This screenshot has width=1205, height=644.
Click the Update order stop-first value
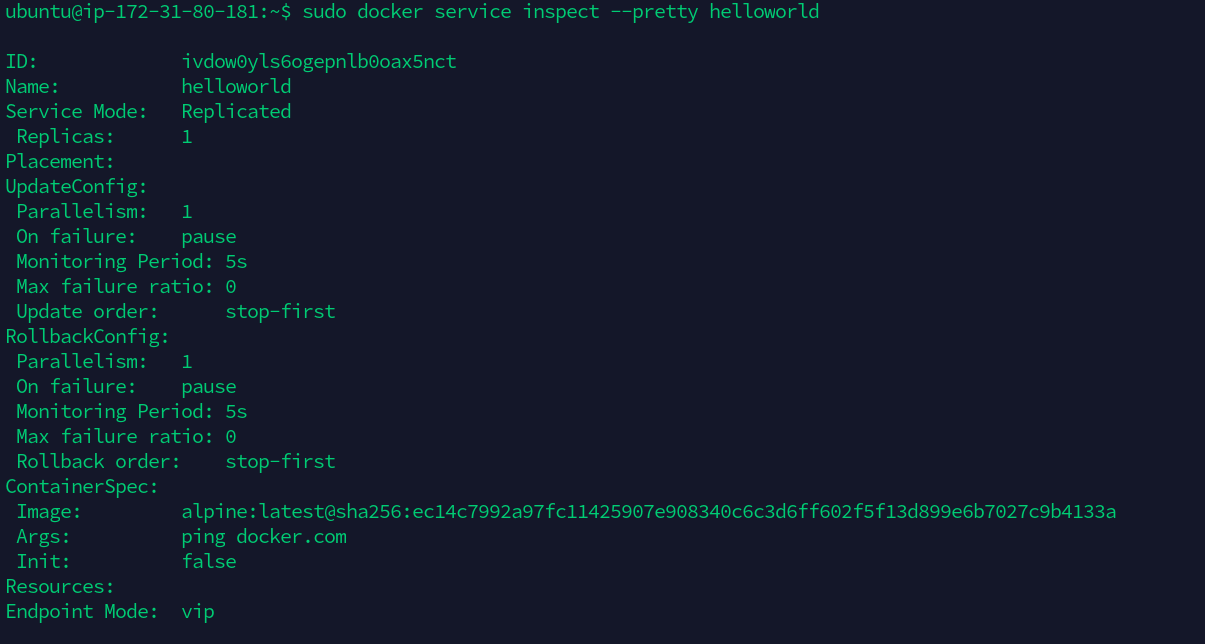point(280,312)
